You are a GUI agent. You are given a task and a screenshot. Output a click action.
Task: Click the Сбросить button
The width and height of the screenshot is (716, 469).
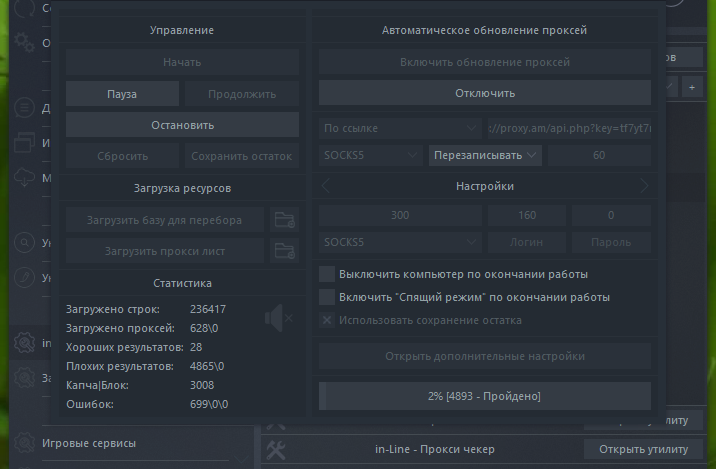[x=122, y=156]
